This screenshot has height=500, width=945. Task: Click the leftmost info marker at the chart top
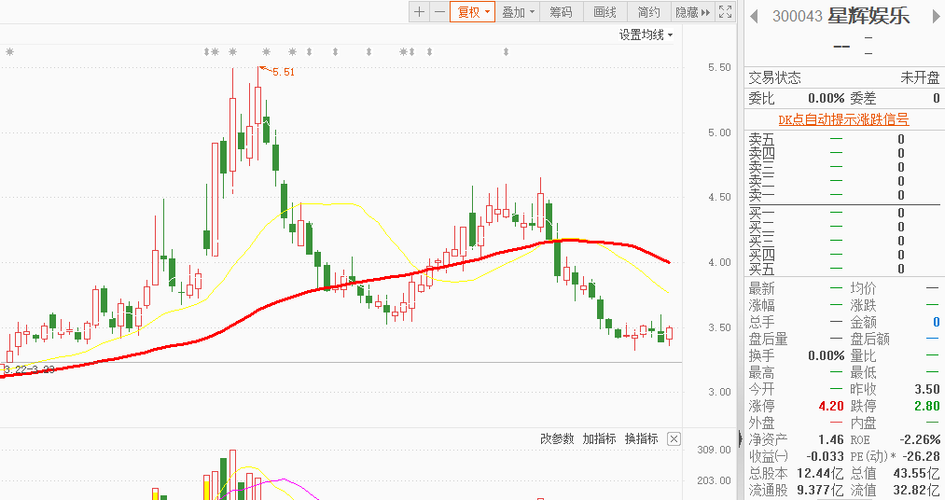click(x=10, y=52)
